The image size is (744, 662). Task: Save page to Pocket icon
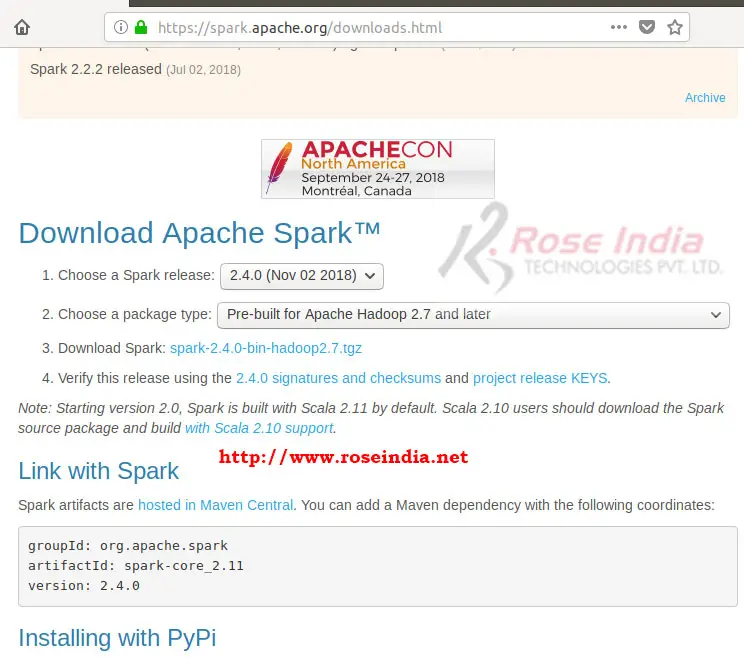(647, 27)
